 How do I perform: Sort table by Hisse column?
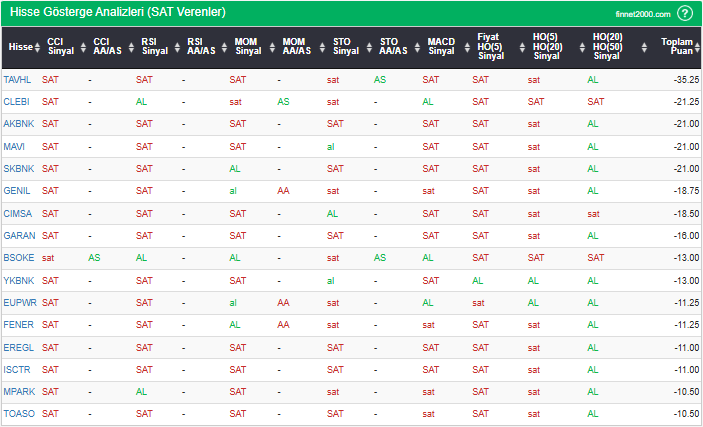(20, 47)
